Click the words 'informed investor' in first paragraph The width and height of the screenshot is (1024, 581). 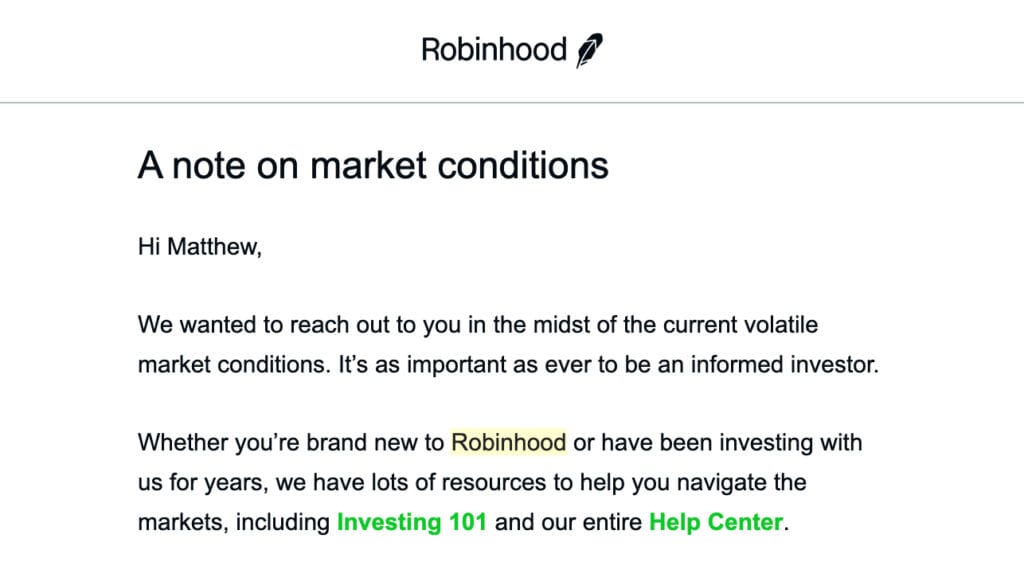[784, 364]
